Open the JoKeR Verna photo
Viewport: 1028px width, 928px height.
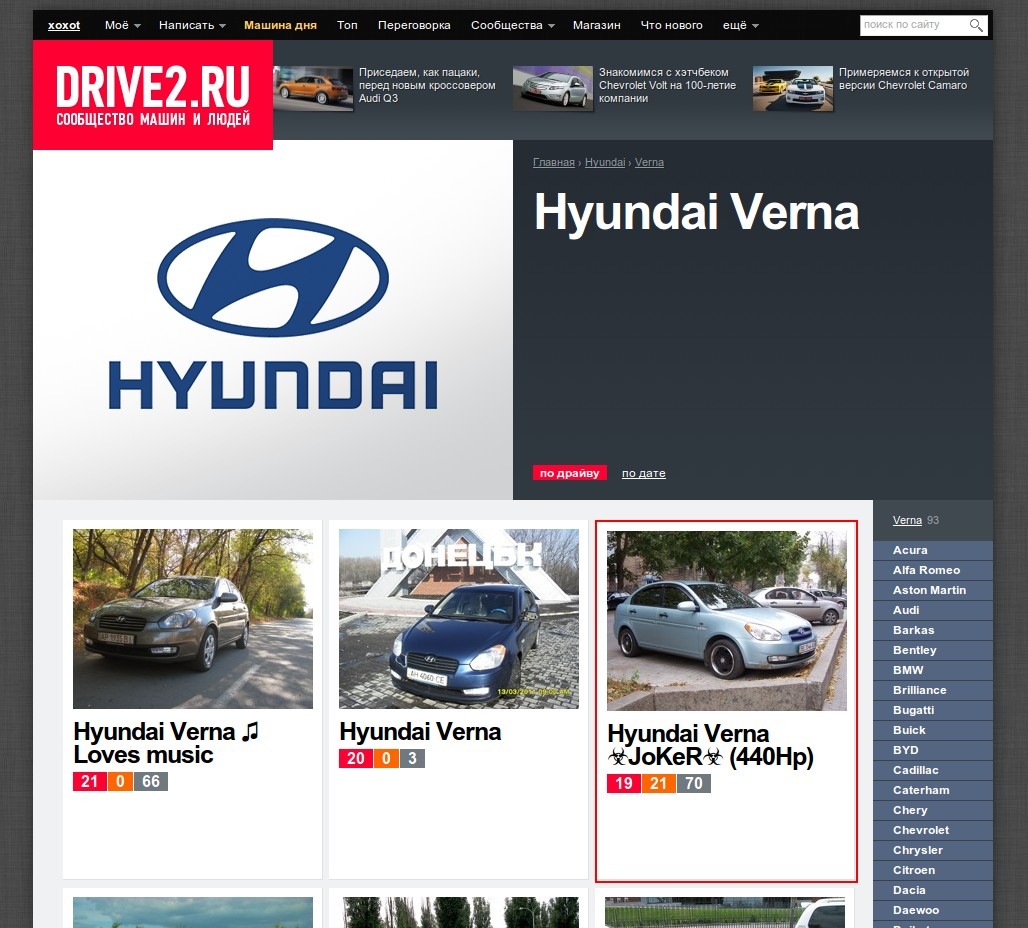click(x=726, y=620)
